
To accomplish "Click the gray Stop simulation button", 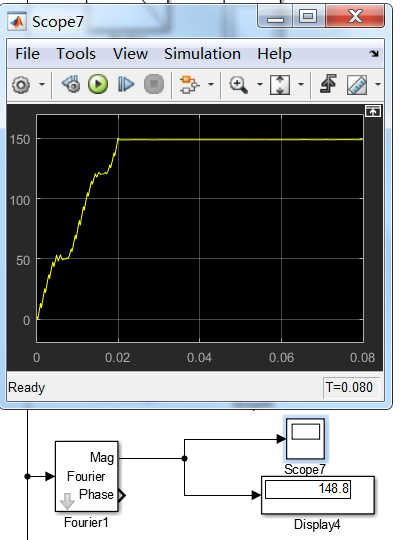I will click(154, 84).
